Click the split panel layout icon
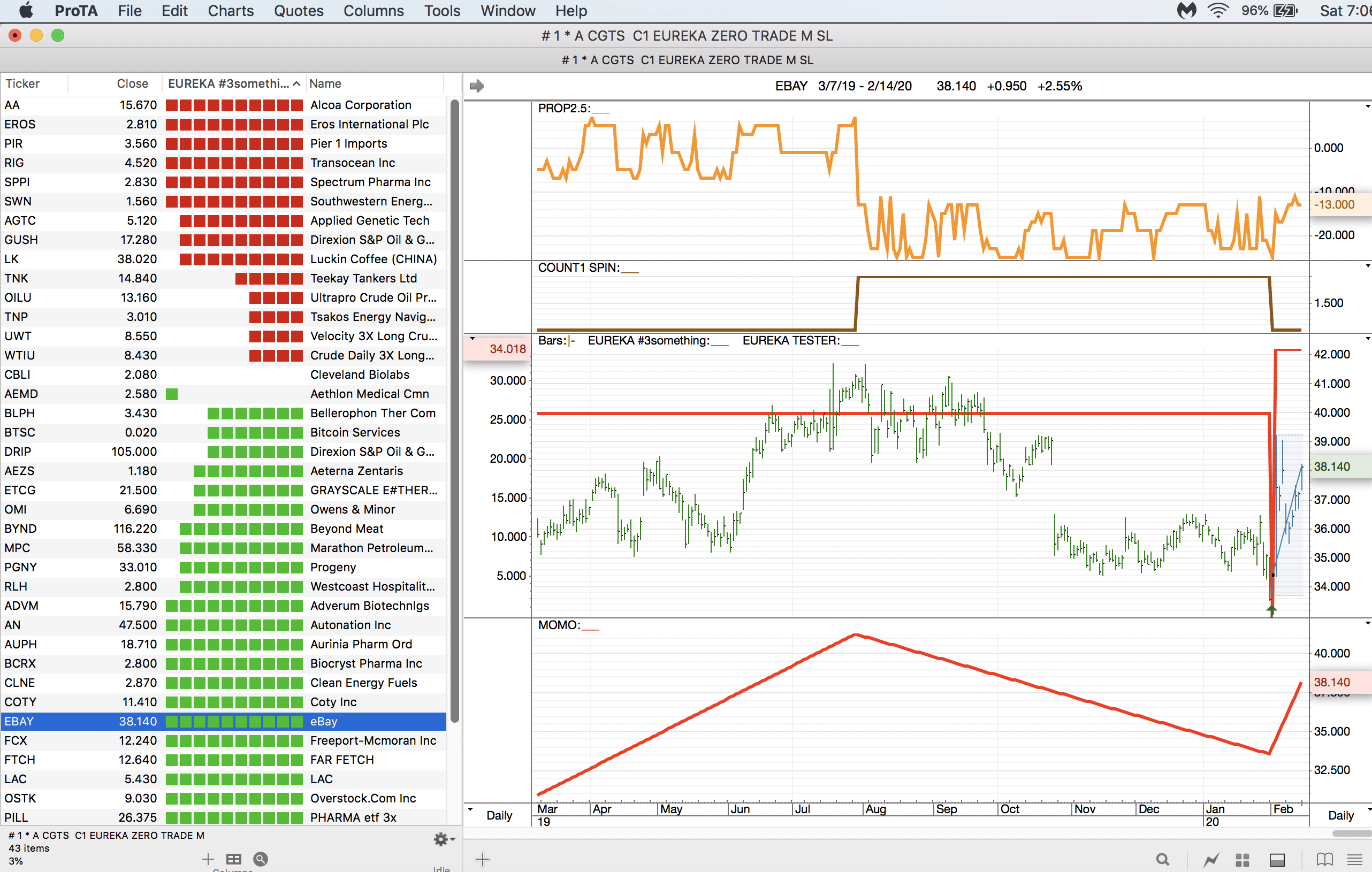The image size is (1372, 872). [x=1277, y=859]
